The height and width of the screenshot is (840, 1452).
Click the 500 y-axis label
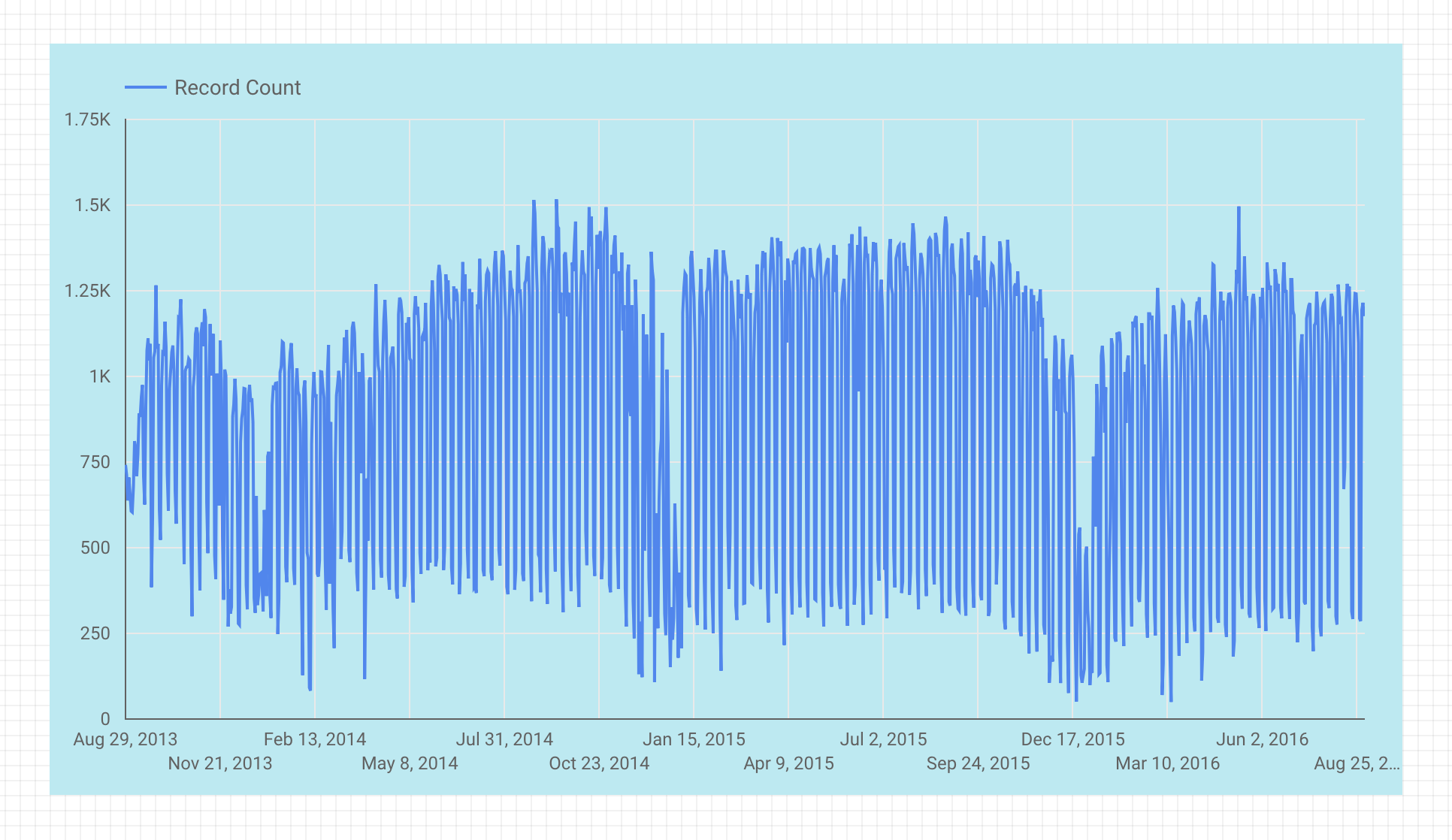[x=95, y=548]
